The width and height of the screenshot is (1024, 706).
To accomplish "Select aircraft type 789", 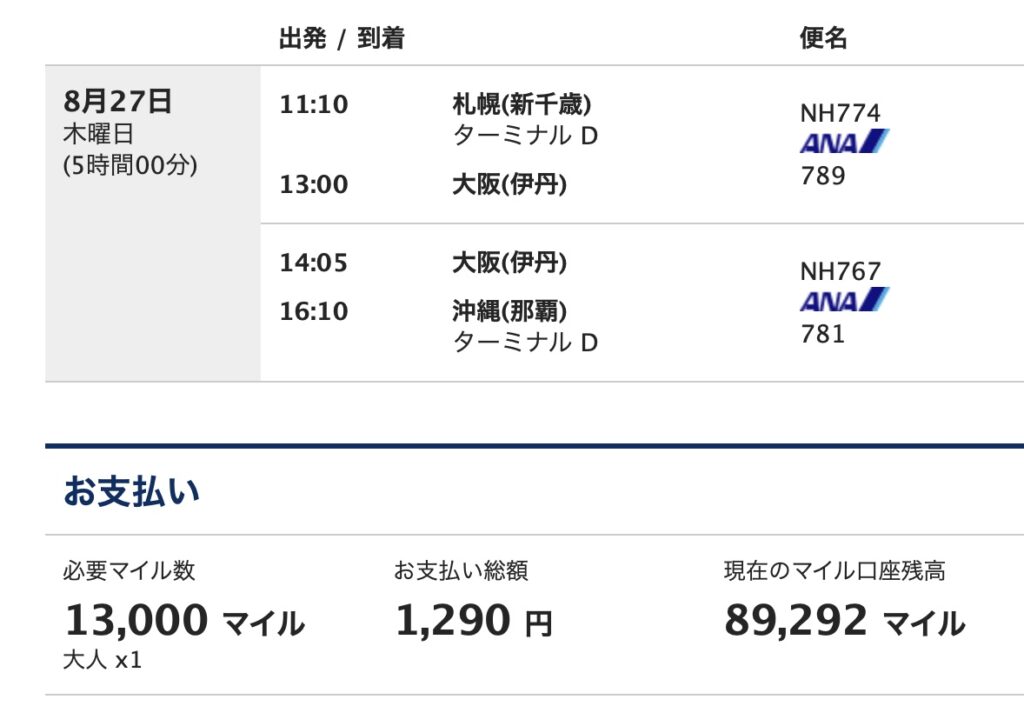I will coord(823,176).
